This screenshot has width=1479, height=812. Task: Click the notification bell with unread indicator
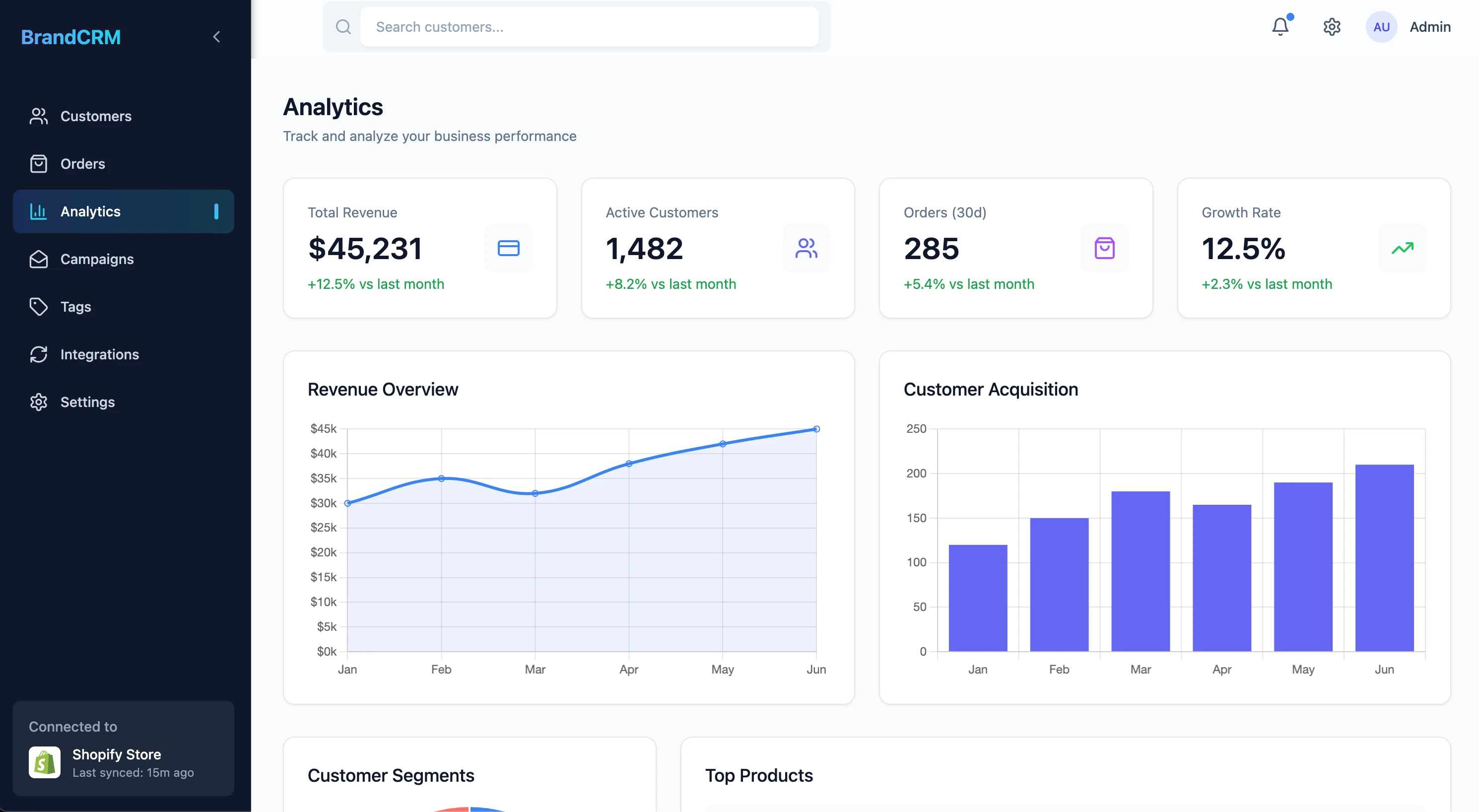click(x=1280, y=26)
